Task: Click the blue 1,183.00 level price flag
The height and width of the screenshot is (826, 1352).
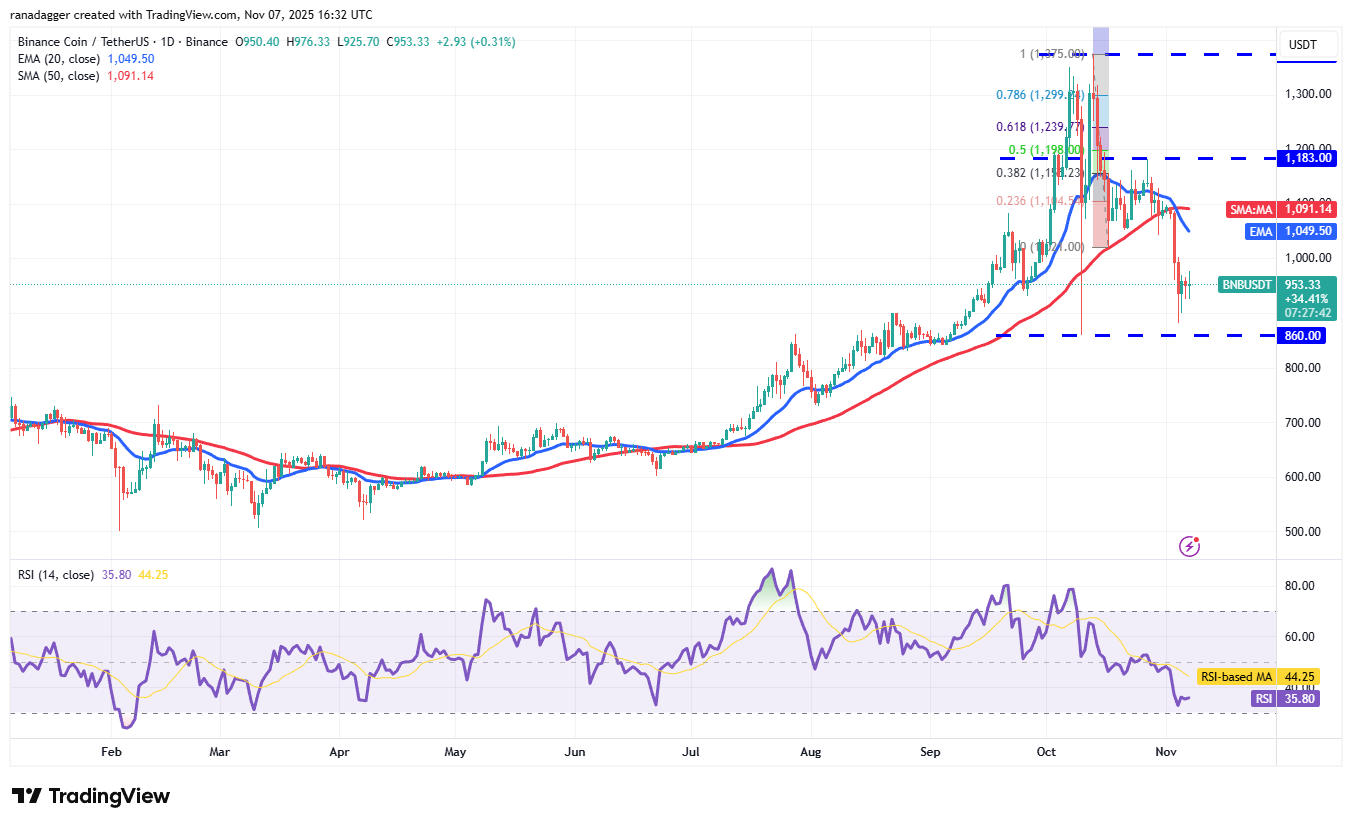Action: 1305,158
